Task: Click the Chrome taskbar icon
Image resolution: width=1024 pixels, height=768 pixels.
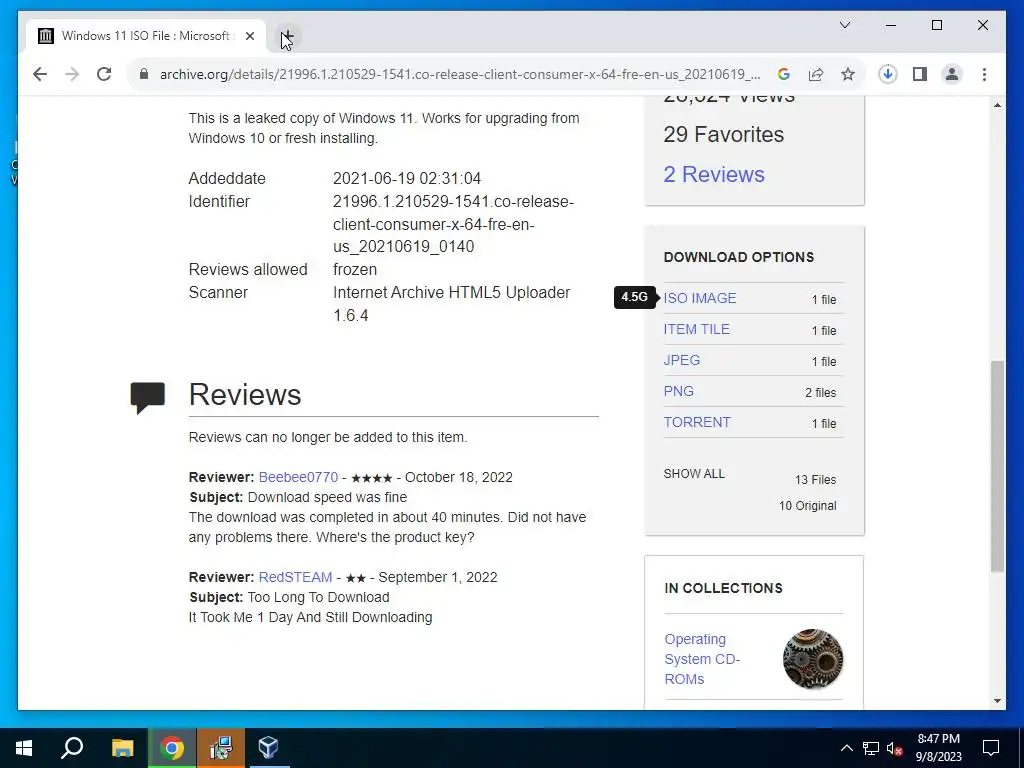Action: pos(172,748)
